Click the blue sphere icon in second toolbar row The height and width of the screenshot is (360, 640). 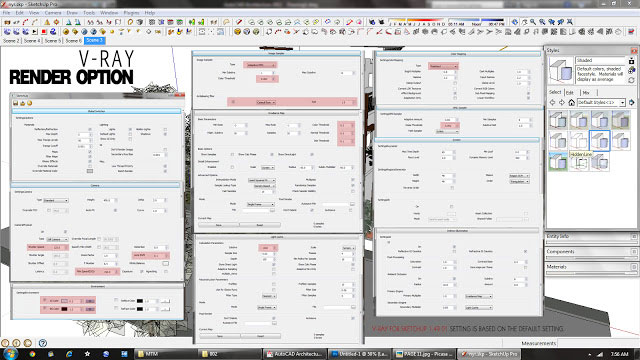tap(84, 31)
